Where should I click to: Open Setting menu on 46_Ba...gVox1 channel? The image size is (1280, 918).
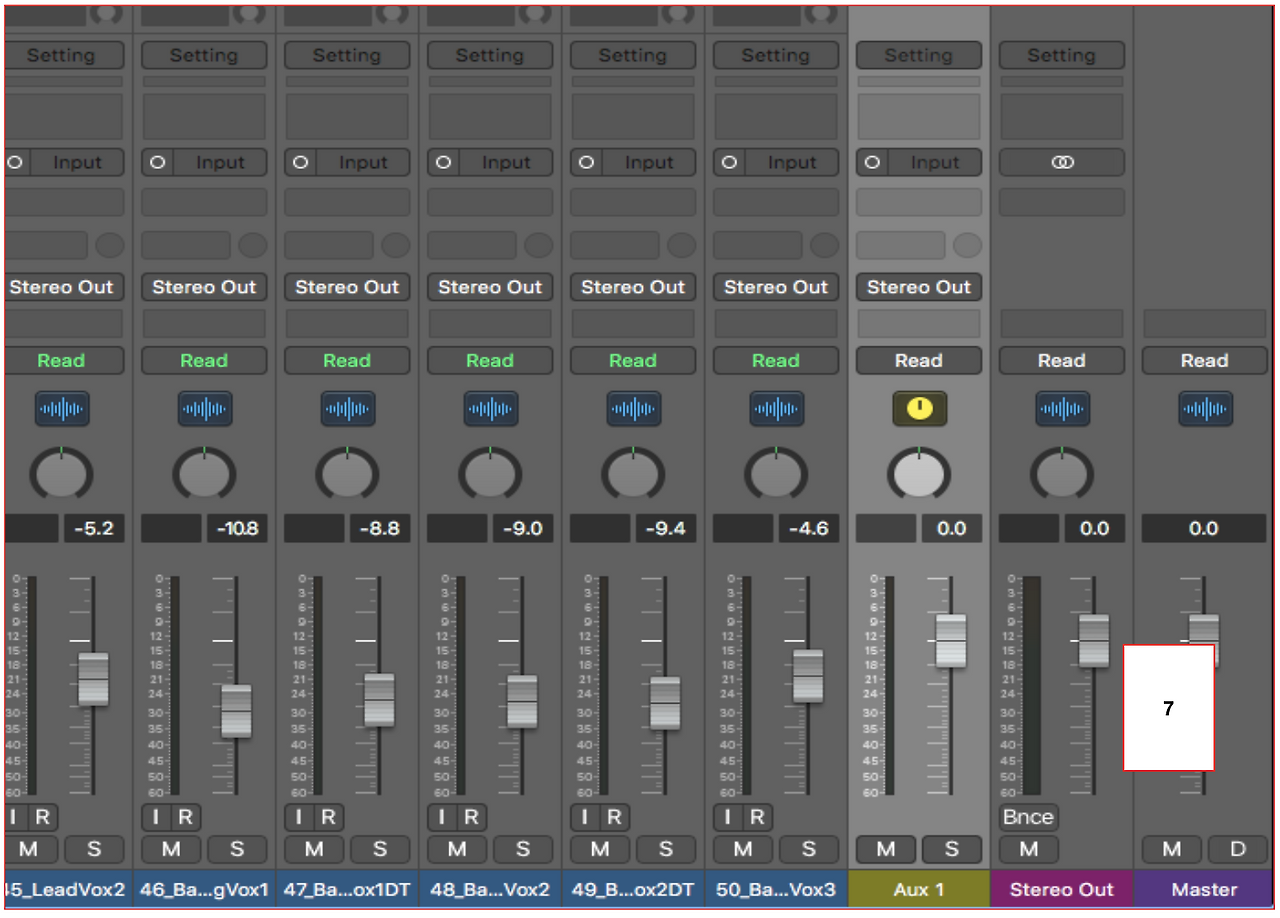(204, 56)
